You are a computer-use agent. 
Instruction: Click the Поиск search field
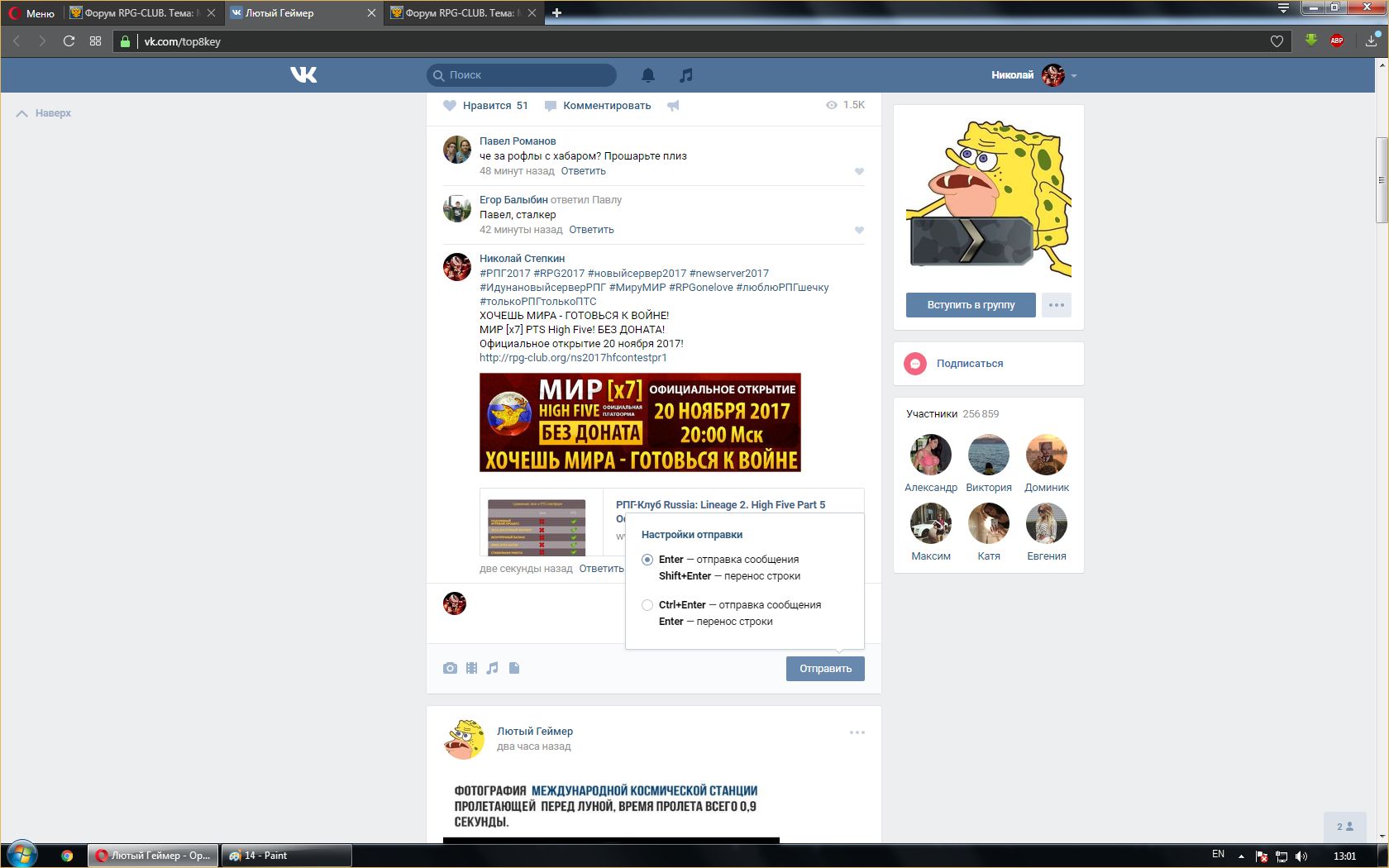522,75
